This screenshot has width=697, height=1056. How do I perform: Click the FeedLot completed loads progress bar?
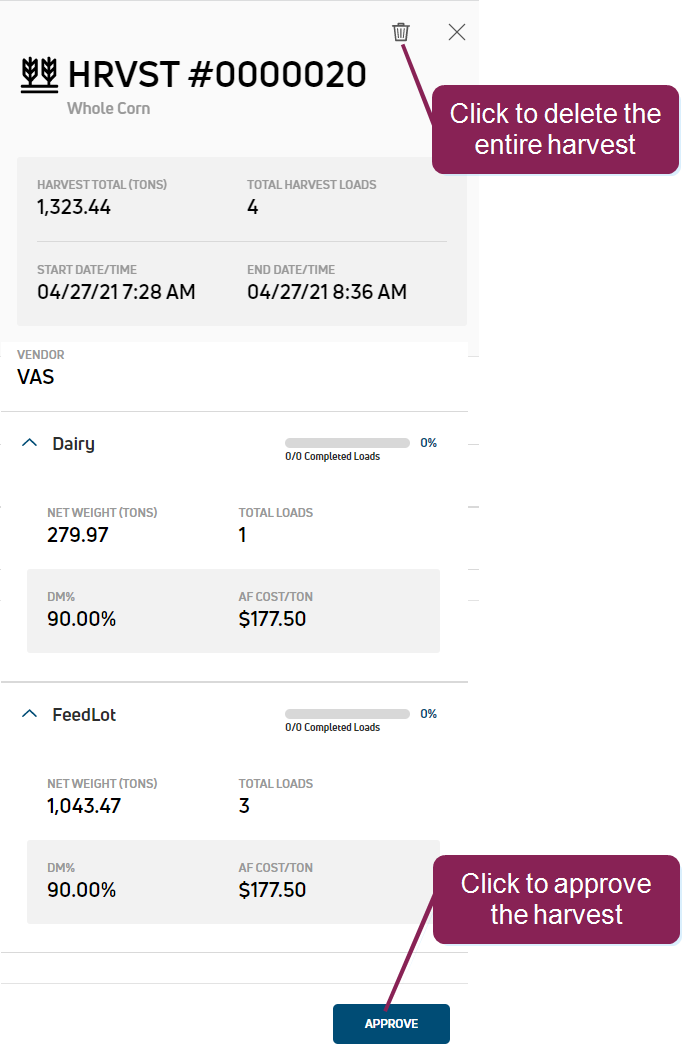point(347,714)
